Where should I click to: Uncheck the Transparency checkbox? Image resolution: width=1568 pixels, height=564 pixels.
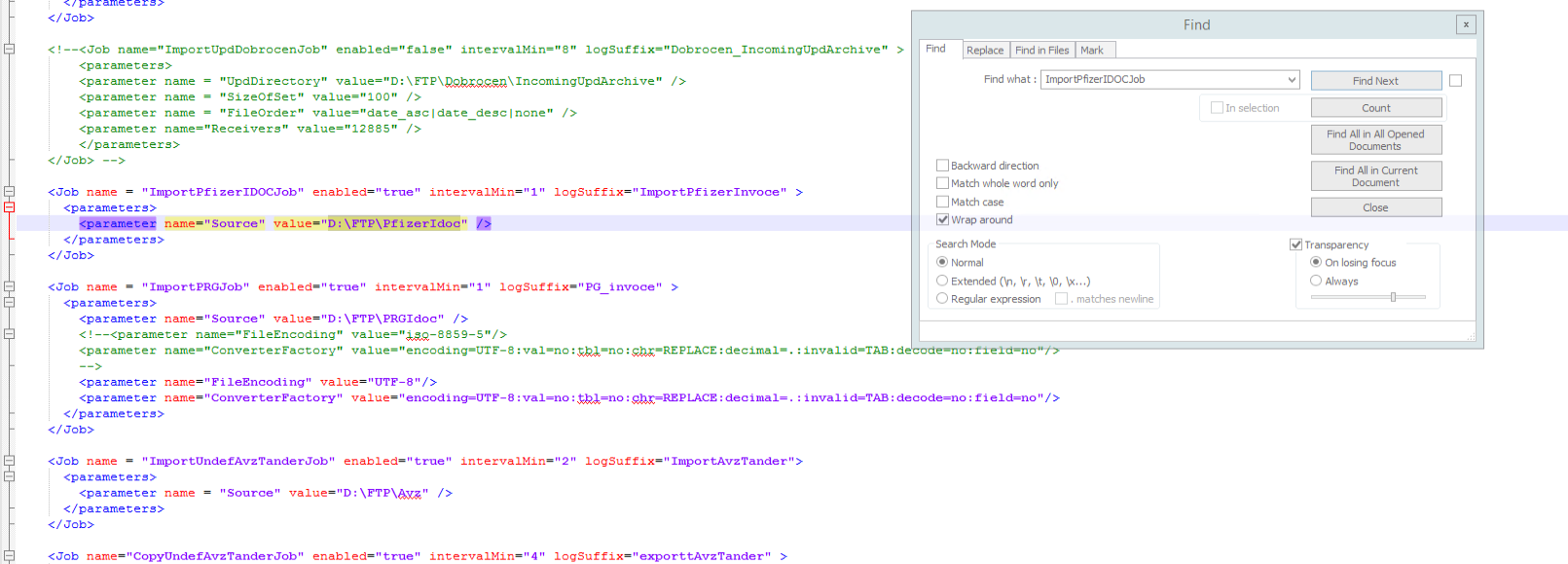click(1295, 244)
